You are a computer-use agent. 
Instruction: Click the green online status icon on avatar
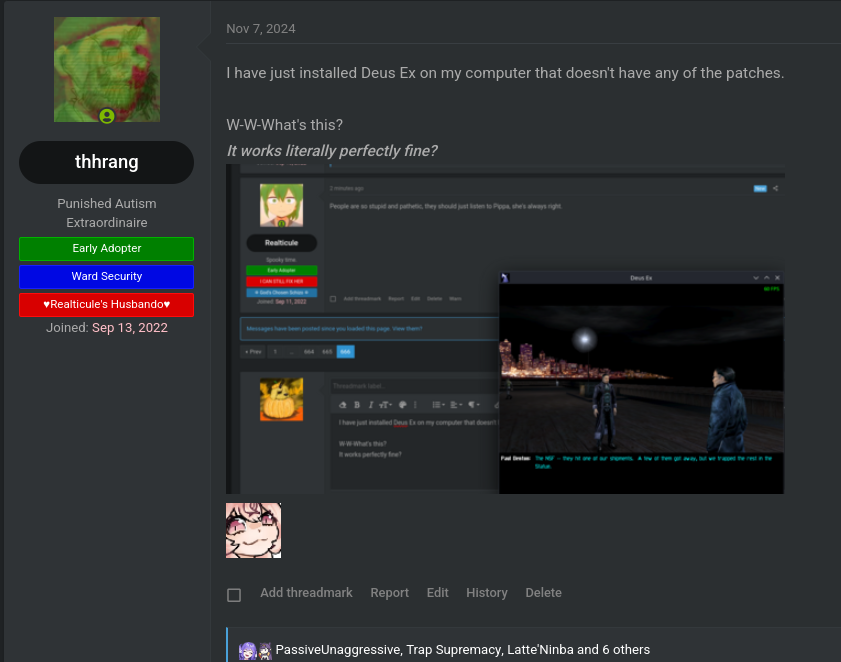107,116
